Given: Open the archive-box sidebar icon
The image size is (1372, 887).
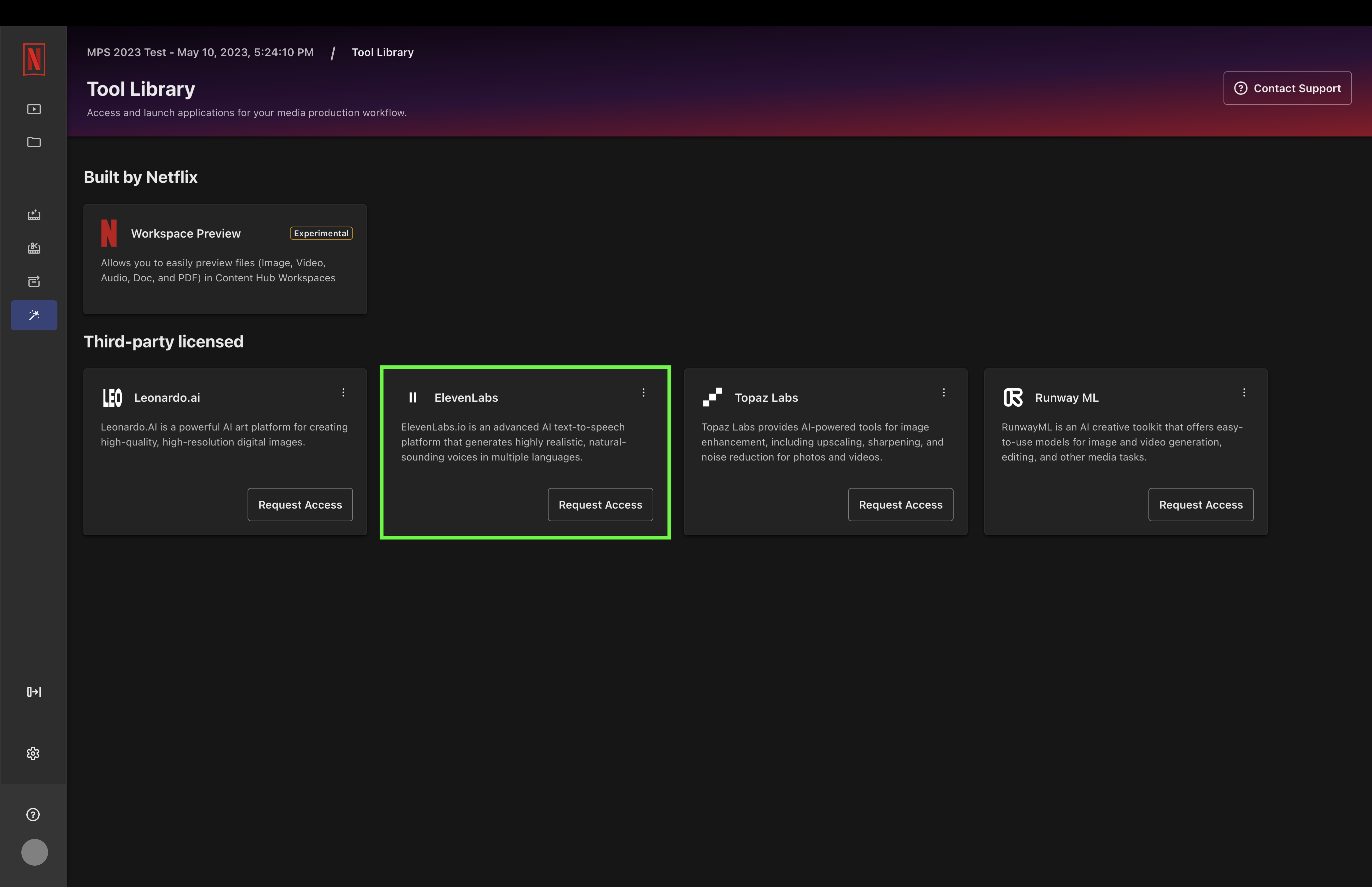Looking at the screenshot, I should 34,281.
